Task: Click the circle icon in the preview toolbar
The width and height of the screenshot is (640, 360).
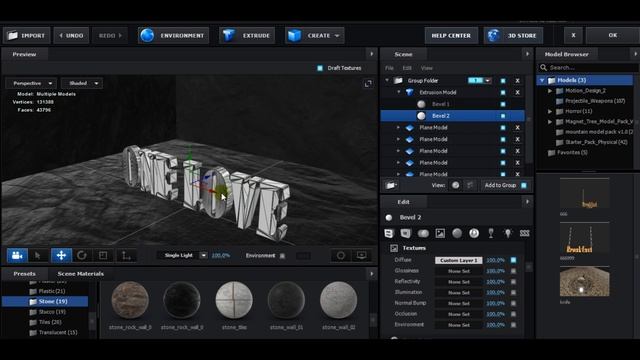Action: click(x=340, y=256)
